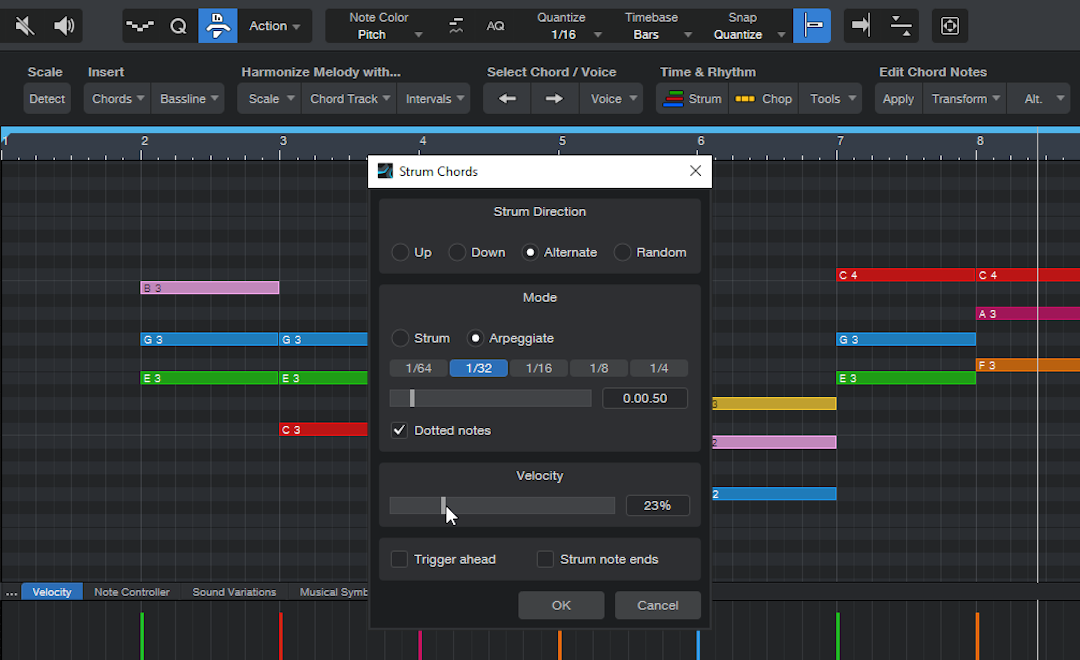Switch to the Note Controller tab
This screenshot has height=660, width=1080.
click(x=131, y=592)
